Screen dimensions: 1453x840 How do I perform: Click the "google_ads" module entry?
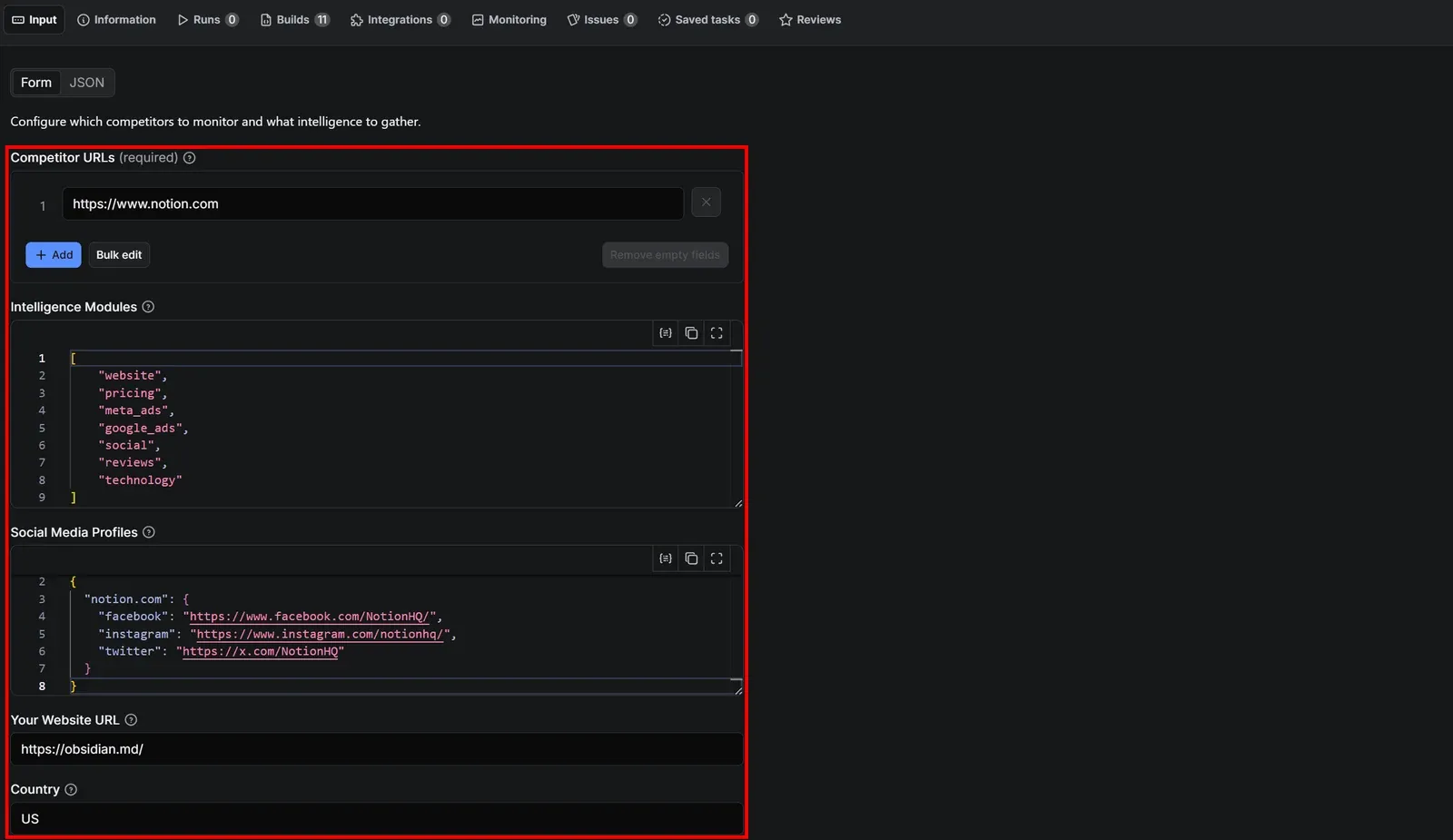pyautogui.click(x=143, y=428)
